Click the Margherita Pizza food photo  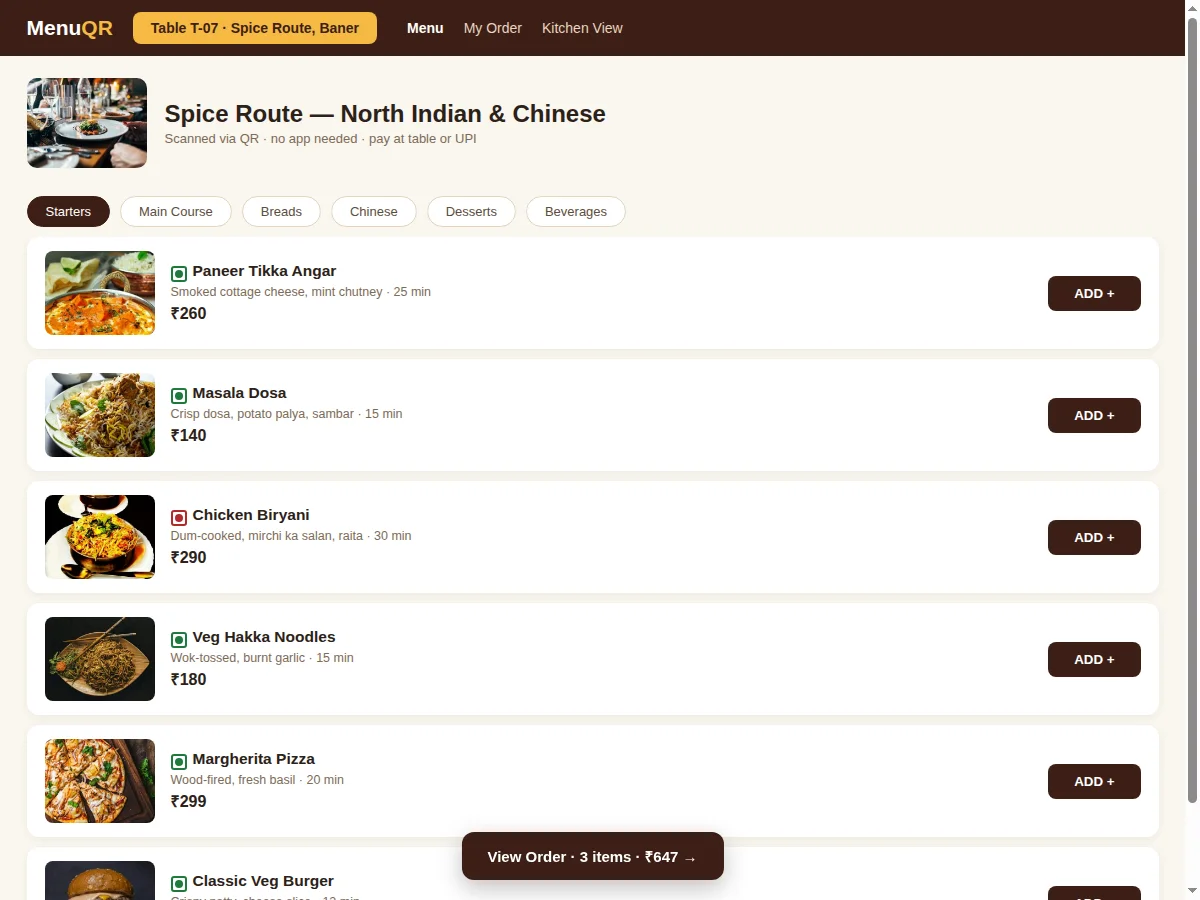tap(100, 781)
